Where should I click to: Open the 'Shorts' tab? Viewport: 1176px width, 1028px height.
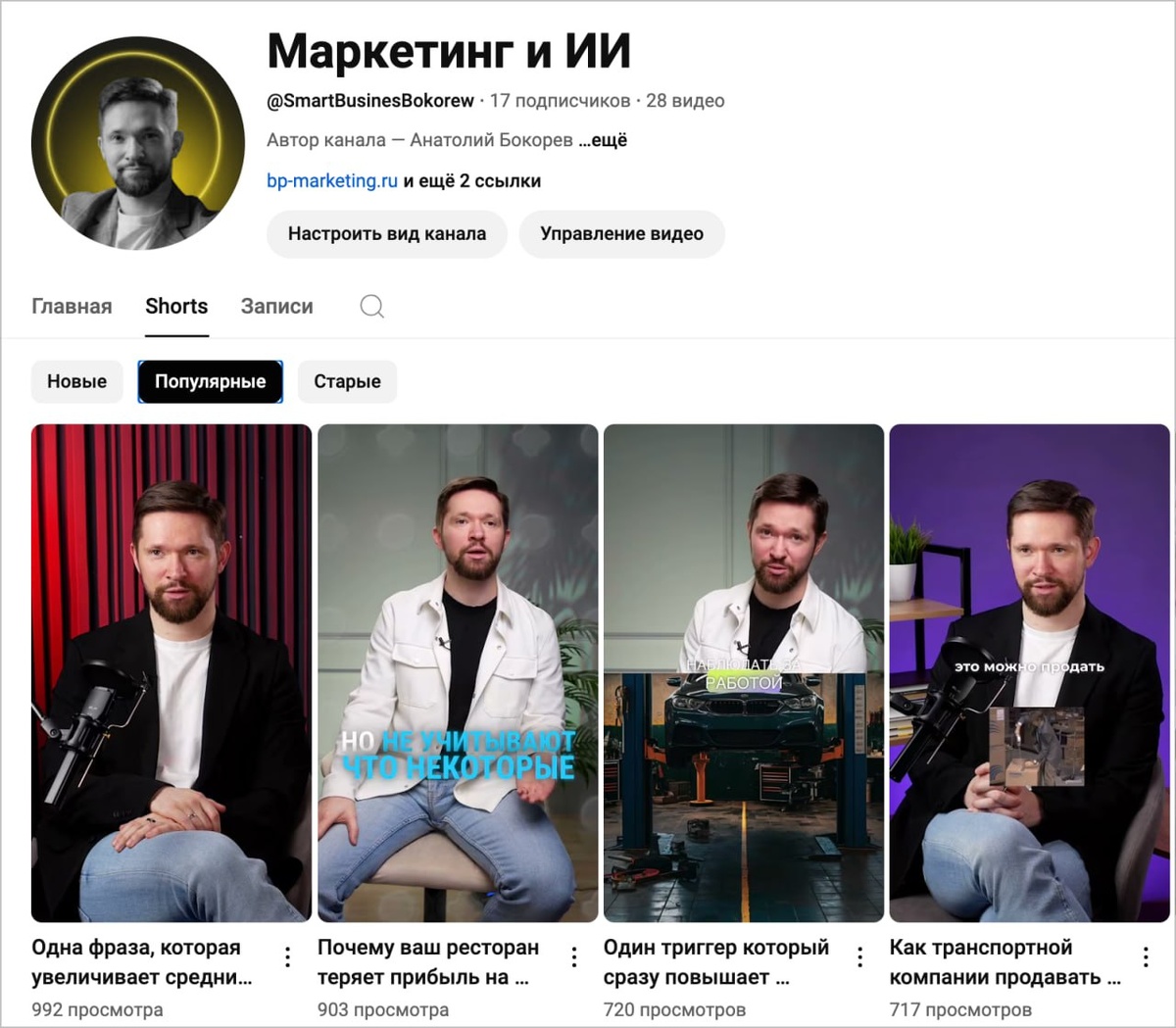176,306
